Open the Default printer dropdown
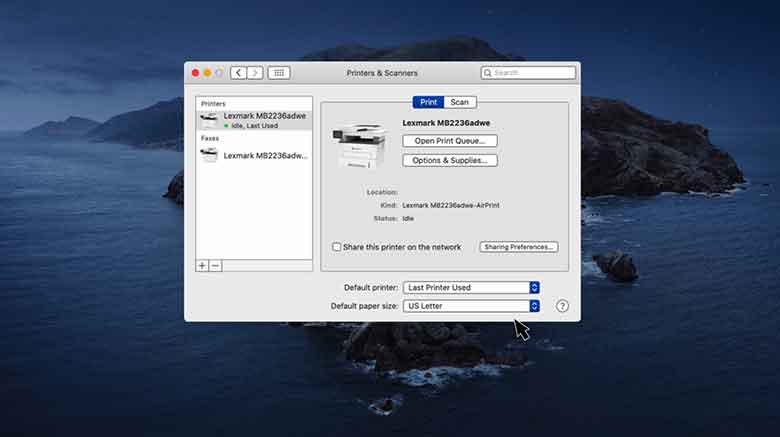780x437 pixels. tap(472, 288)
